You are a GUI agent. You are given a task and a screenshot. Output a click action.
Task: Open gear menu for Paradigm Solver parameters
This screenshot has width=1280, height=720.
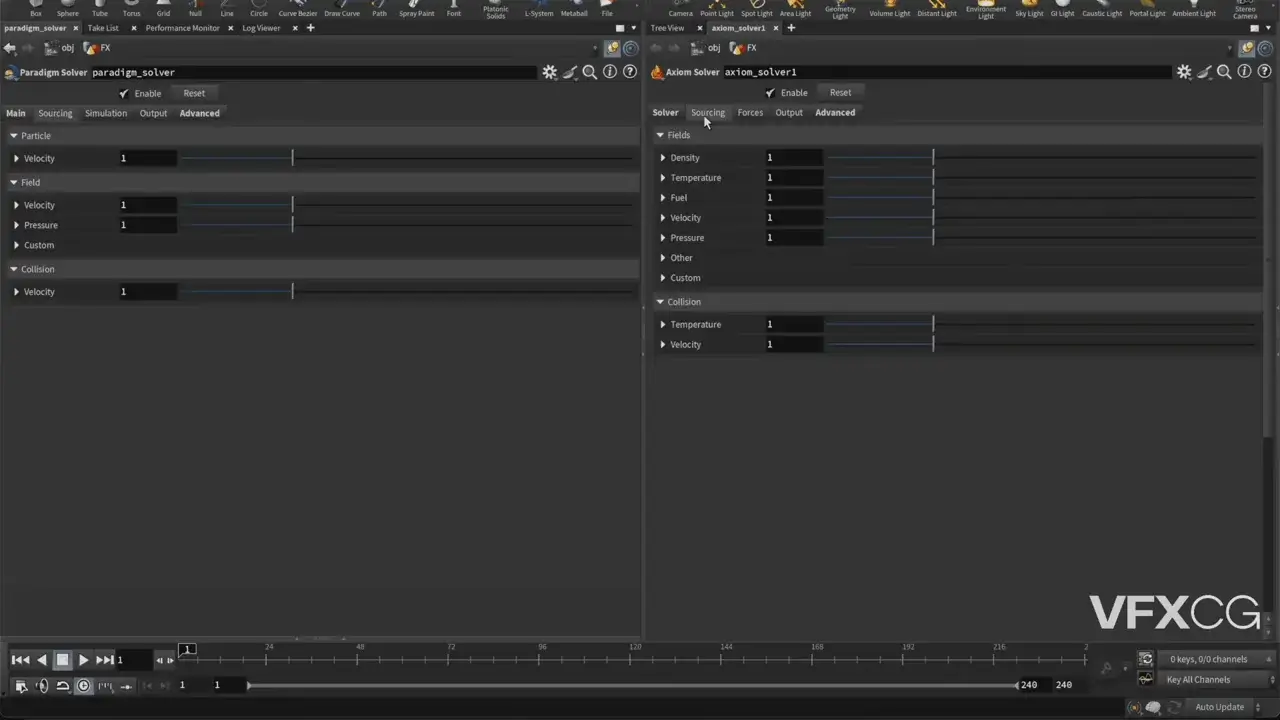[549, 72]
